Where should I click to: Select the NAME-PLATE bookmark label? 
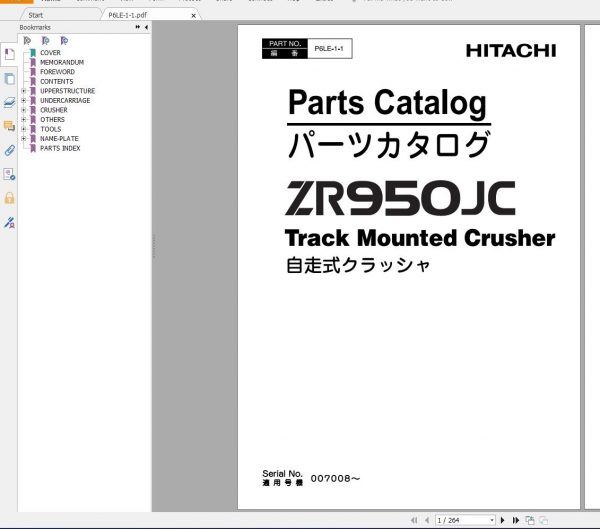(59, 139)
